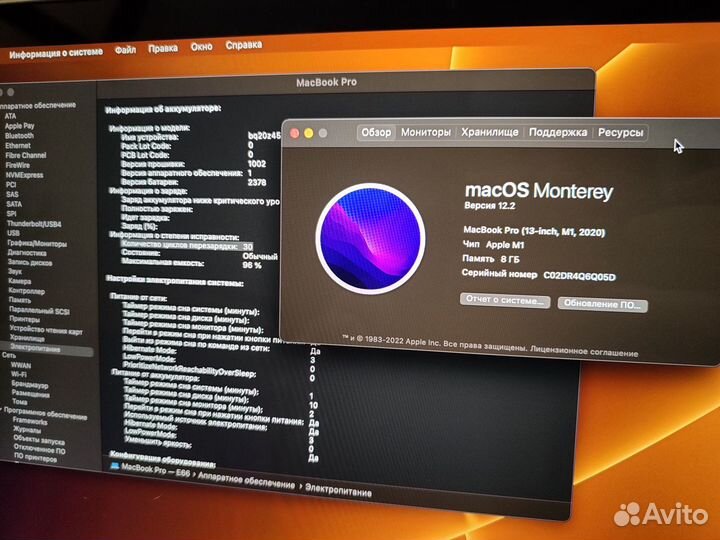
Task: Switch to the Ресурсы tab
Action: 620,133
